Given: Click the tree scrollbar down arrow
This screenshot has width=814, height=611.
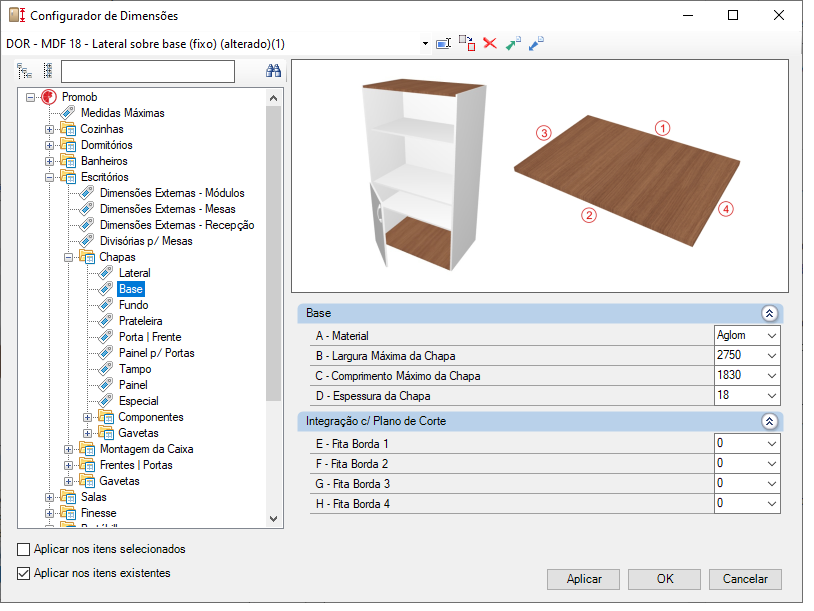Looking at the screenshot, I should pyautogui.click(x=274, y=519).
